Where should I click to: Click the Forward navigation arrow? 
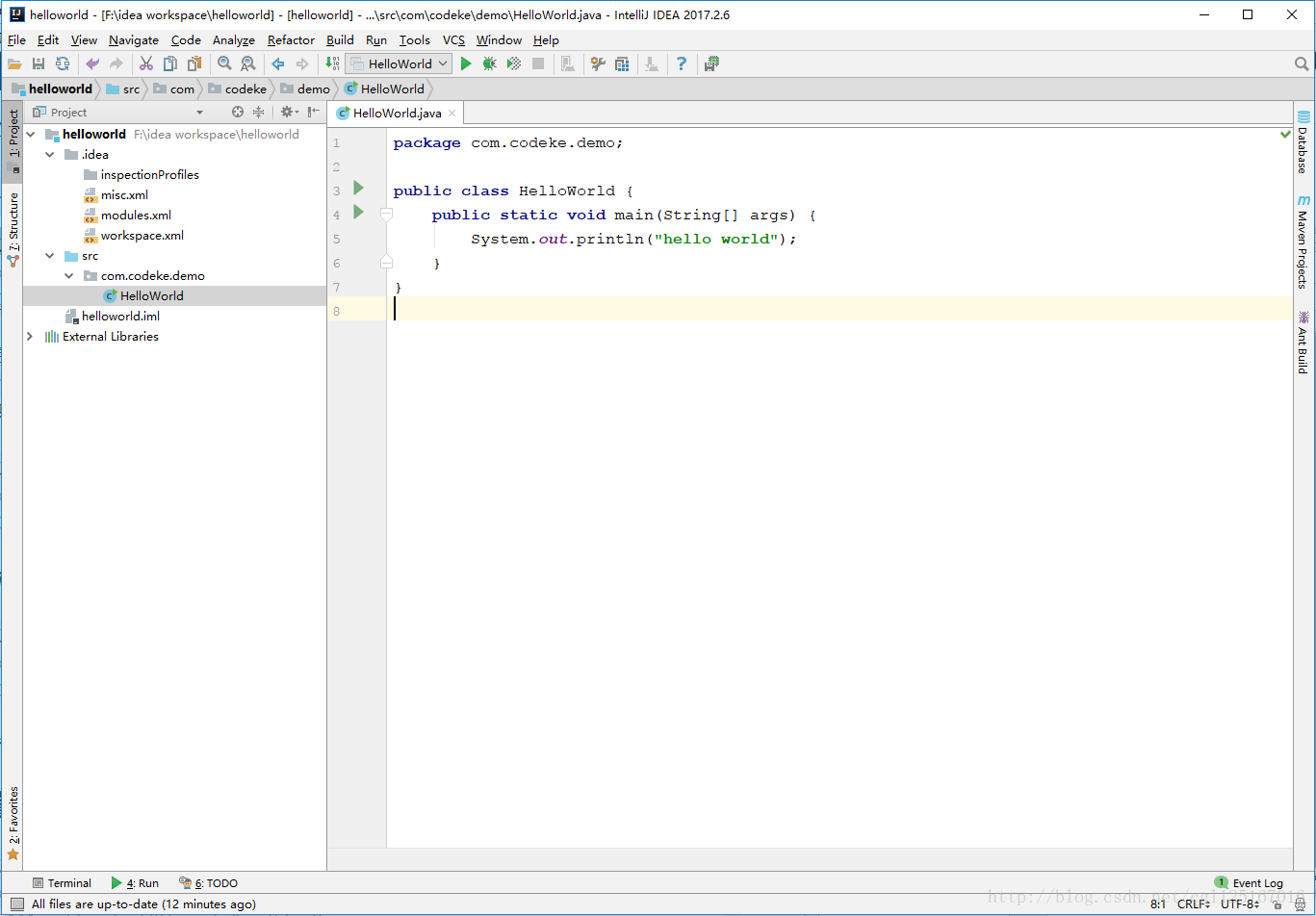pos(302,64)
